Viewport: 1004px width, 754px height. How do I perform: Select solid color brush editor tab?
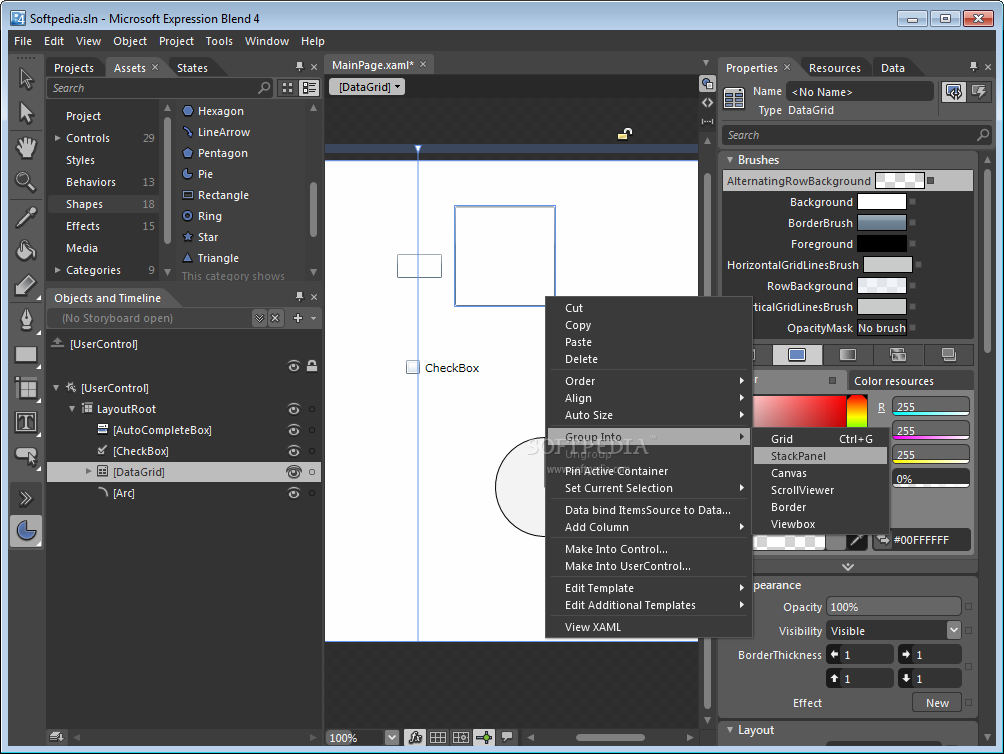[797, 355]
